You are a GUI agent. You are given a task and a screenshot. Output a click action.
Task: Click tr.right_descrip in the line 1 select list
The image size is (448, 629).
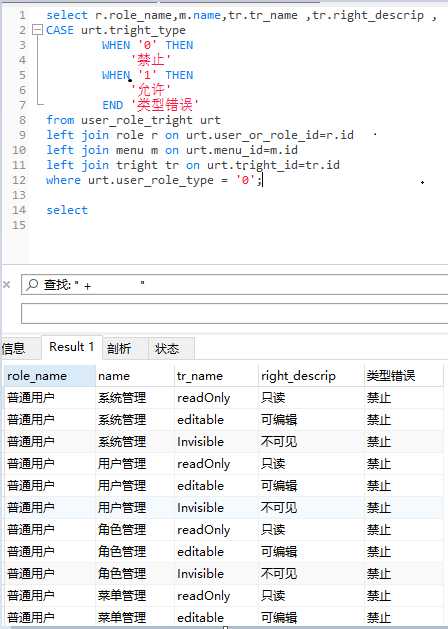pos(368,15)
